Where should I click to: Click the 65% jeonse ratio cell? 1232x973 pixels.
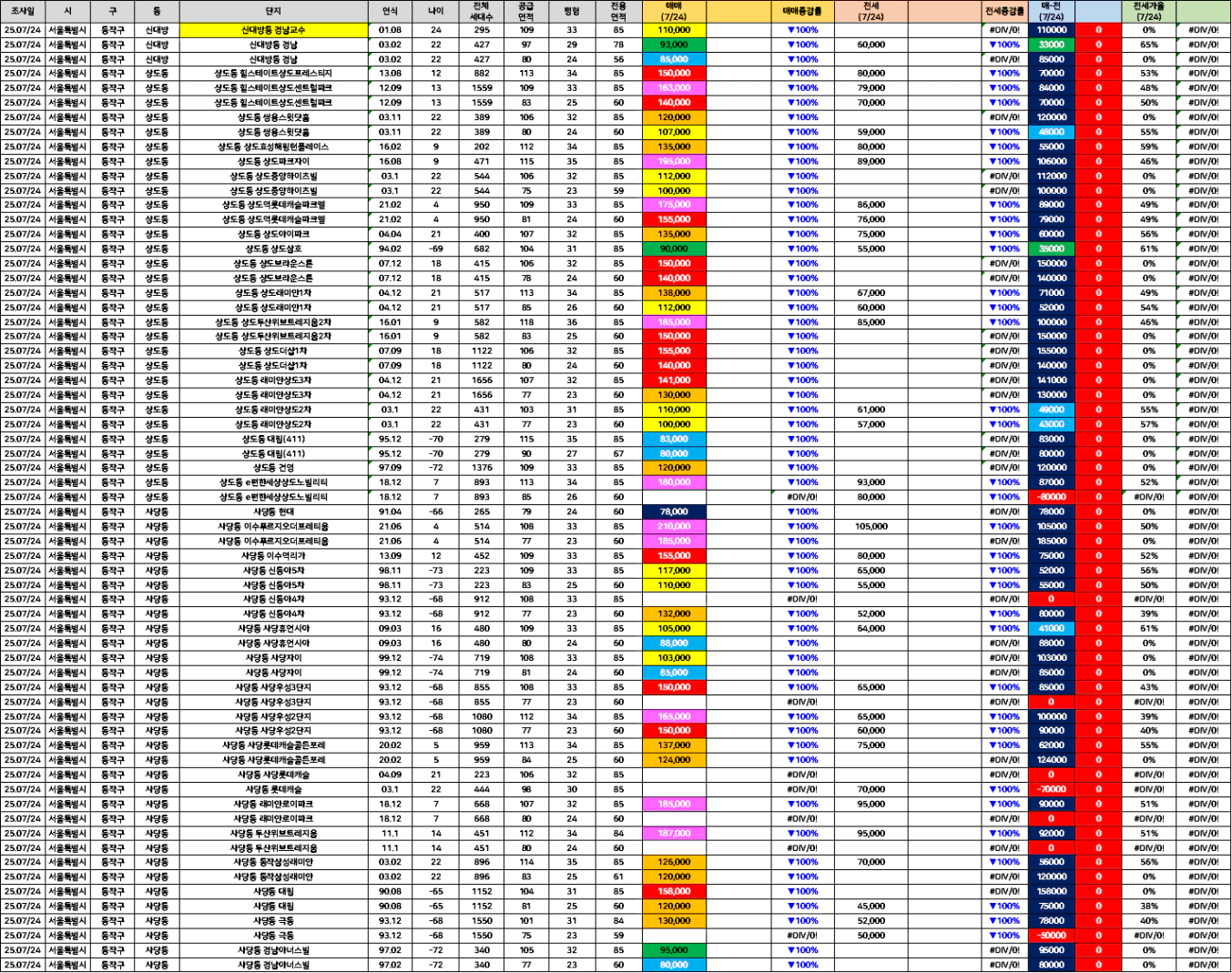1148,45
